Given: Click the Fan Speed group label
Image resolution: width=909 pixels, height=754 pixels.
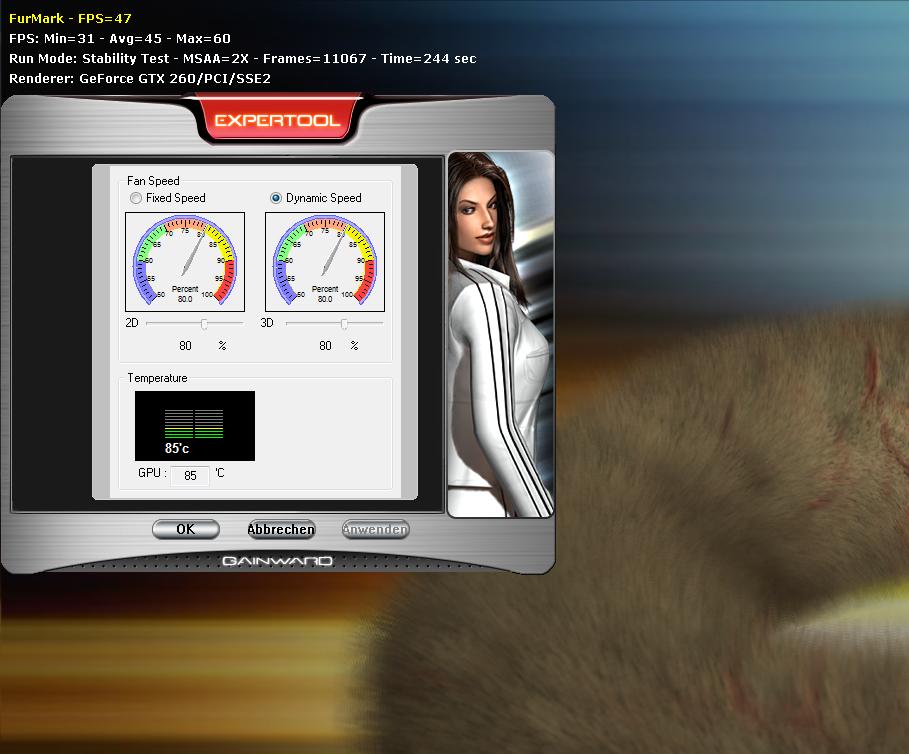Looking at the screenshot, I should (x=153, y=181).
